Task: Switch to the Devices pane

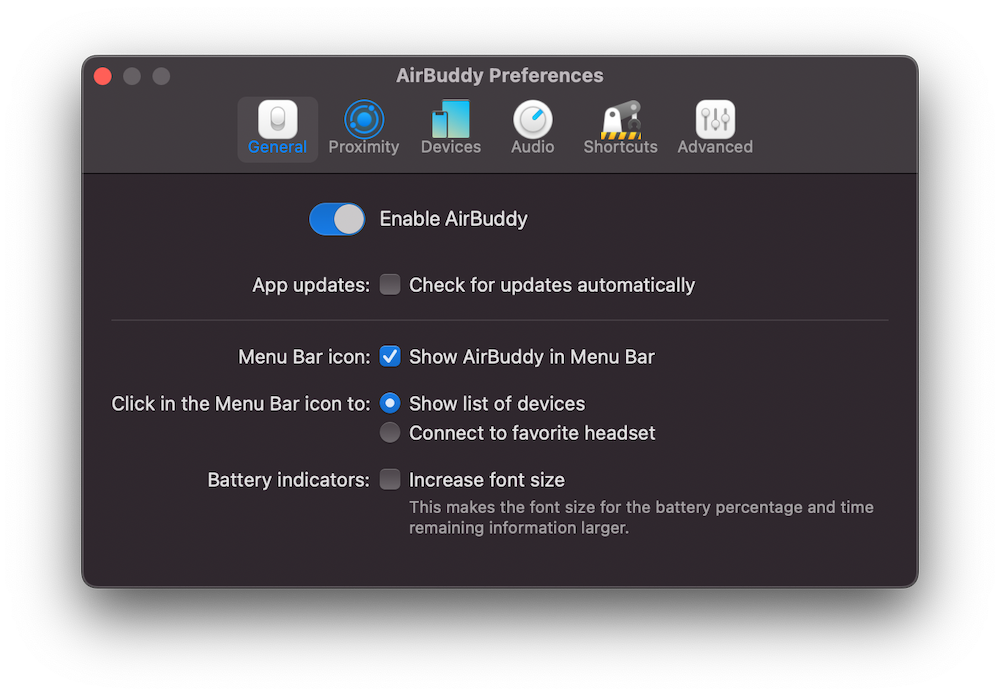Action: (x=451, y=125)
